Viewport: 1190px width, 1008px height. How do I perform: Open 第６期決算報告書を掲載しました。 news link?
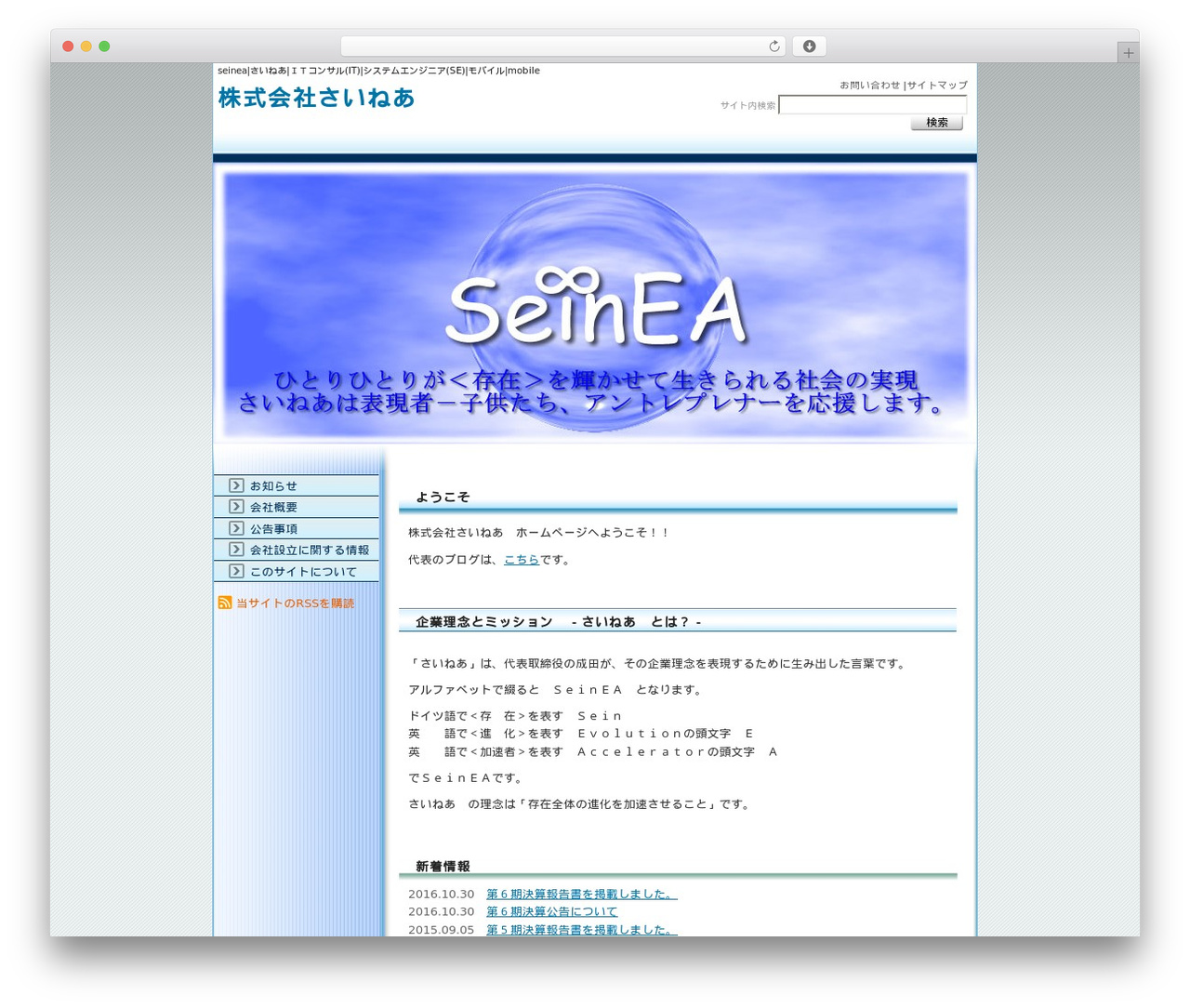[x=582, y=894]
